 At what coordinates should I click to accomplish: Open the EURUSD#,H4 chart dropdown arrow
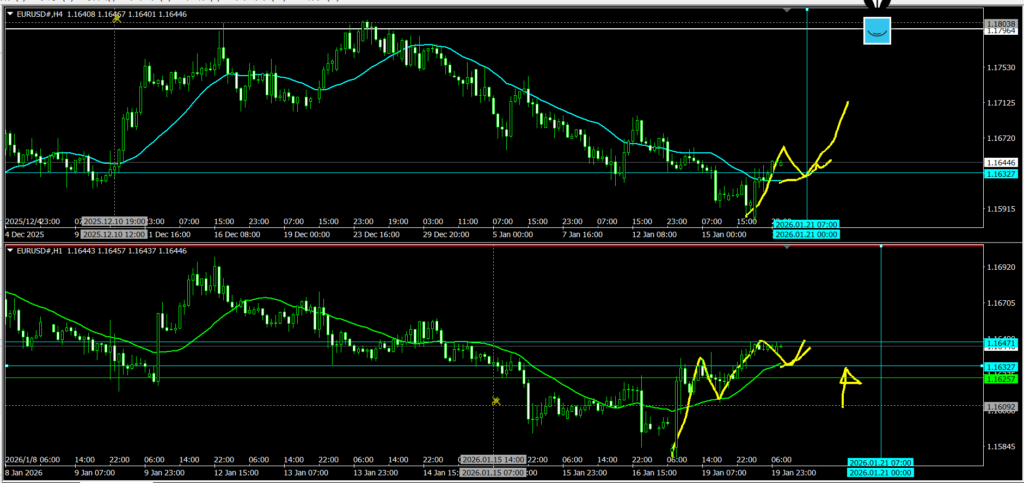click(x=10, y=13)
